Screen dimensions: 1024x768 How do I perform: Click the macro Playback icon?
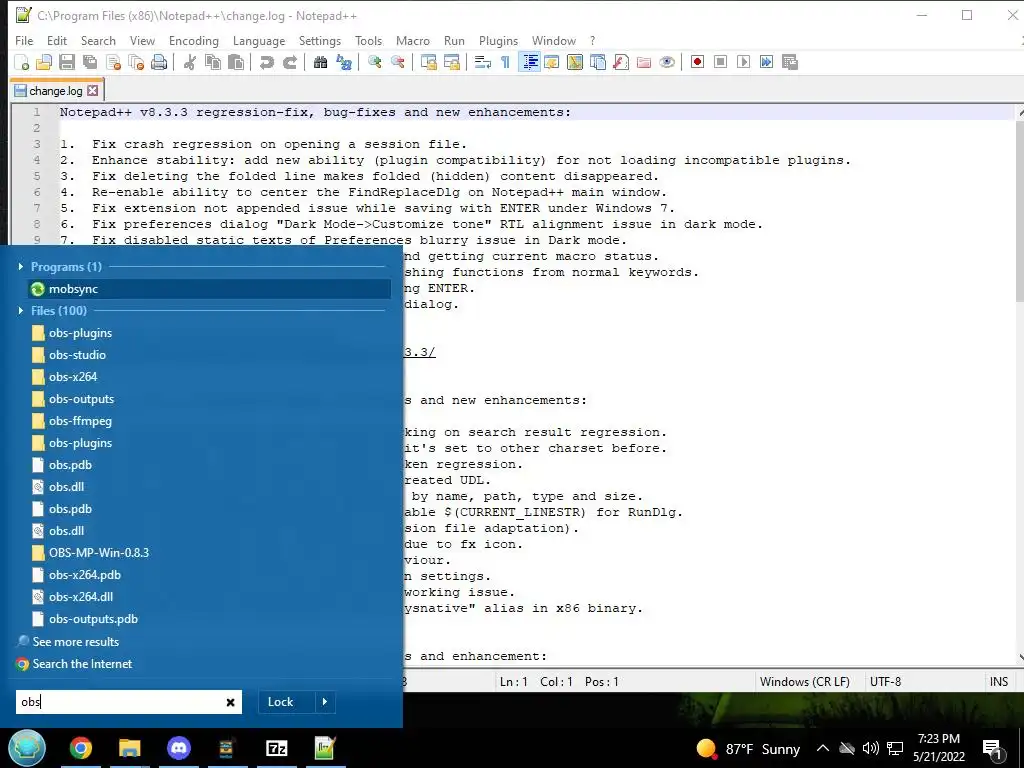click(743, 62)
